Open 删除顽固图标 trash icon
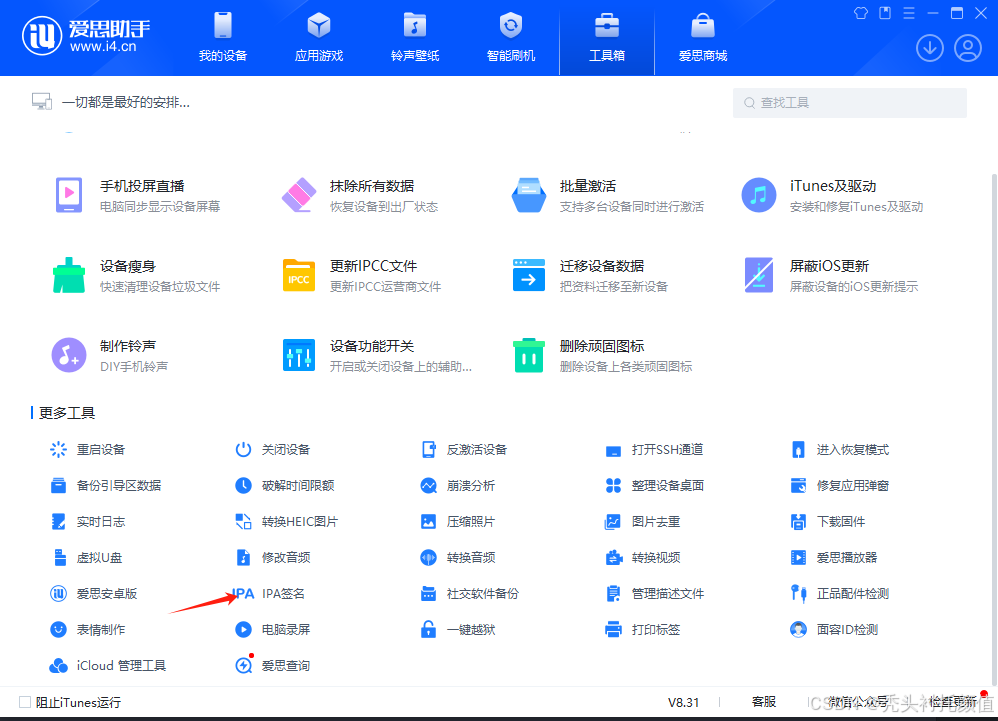Image resolution: width=998 pixels, height=721 pixels. point(529,355)
